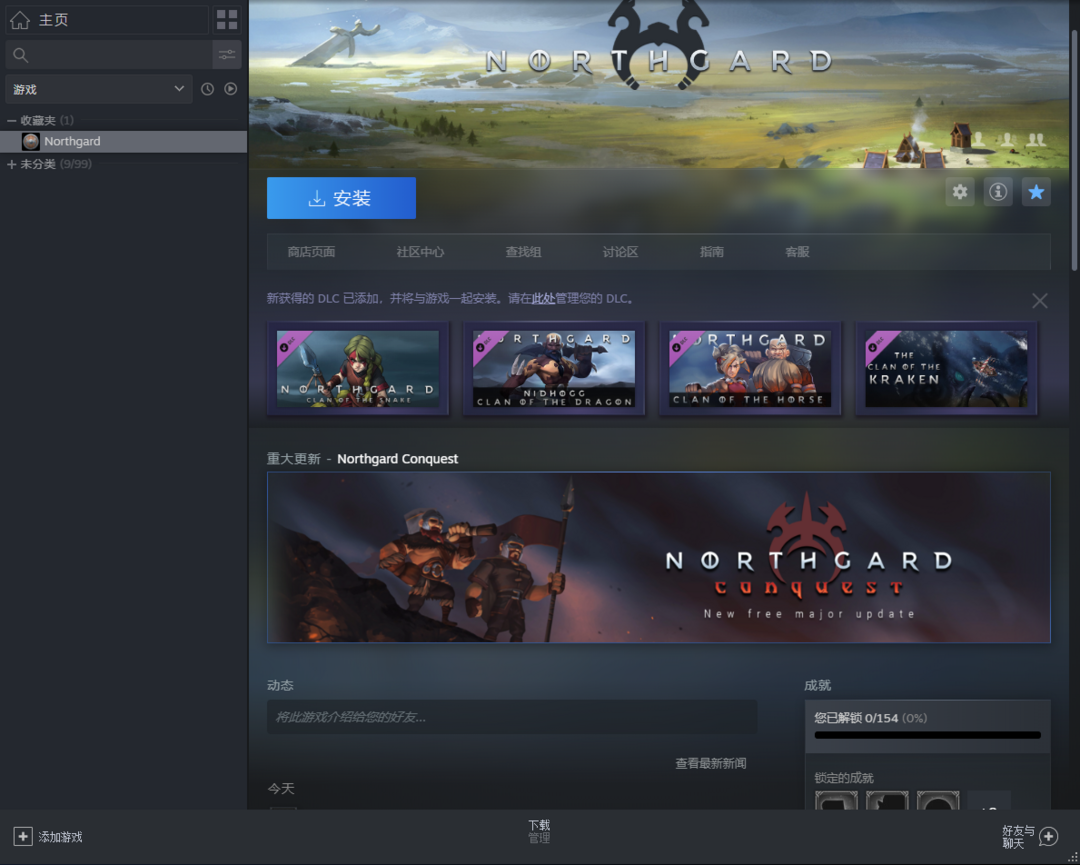Show game info icon
Image resolution: width=1080 pixels, height=865 pixels.
point(998,192)
